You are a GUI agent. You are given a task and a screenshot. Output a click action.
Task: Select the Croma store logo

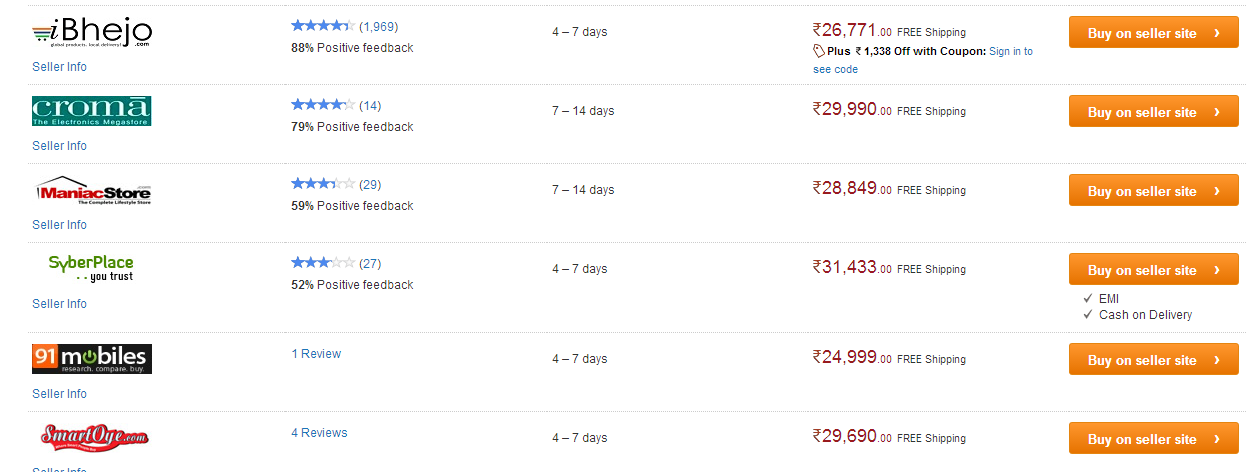pyautogui.click(x=92, y=110)
